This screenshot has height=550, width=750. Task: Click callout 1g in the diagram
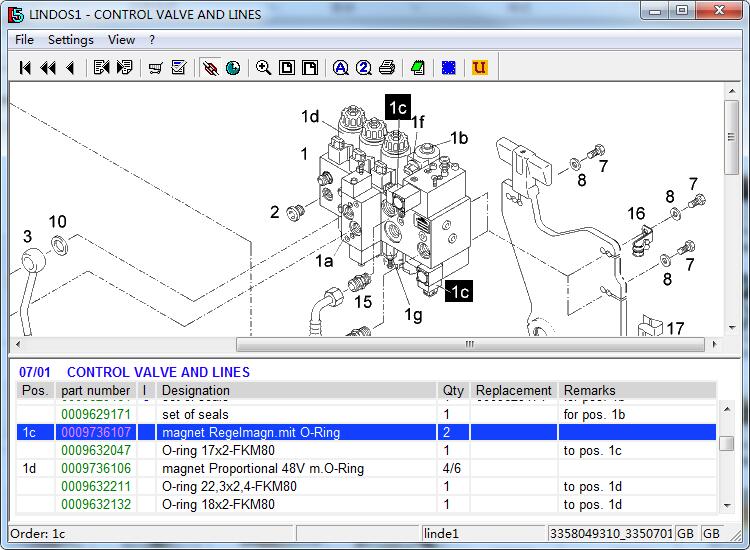pyautogui.click(x=413, y=315)
